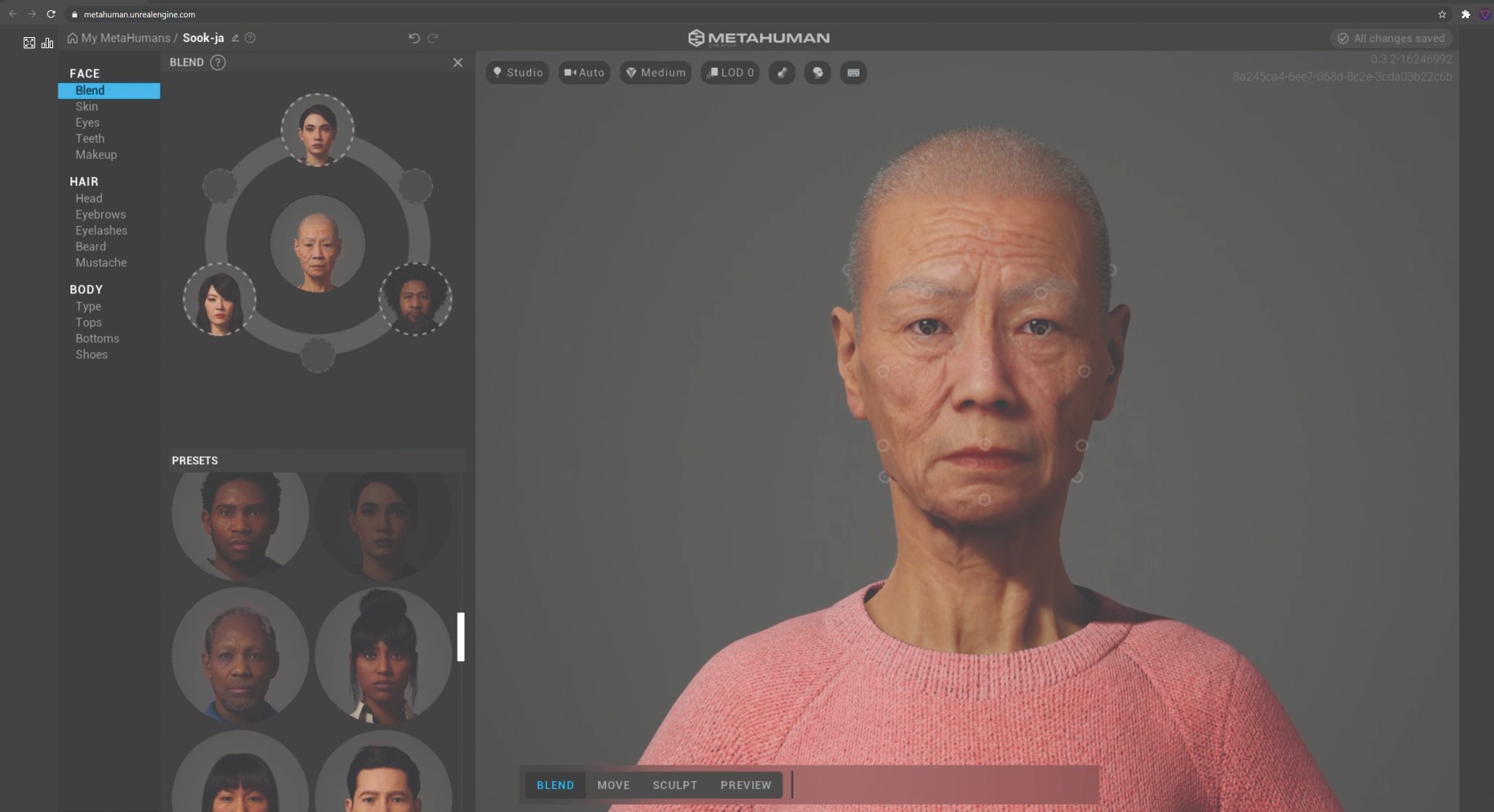Select the top blend circle face
Screen dimensions: 1494x812
pyautogui.click(x=318, y=130)
